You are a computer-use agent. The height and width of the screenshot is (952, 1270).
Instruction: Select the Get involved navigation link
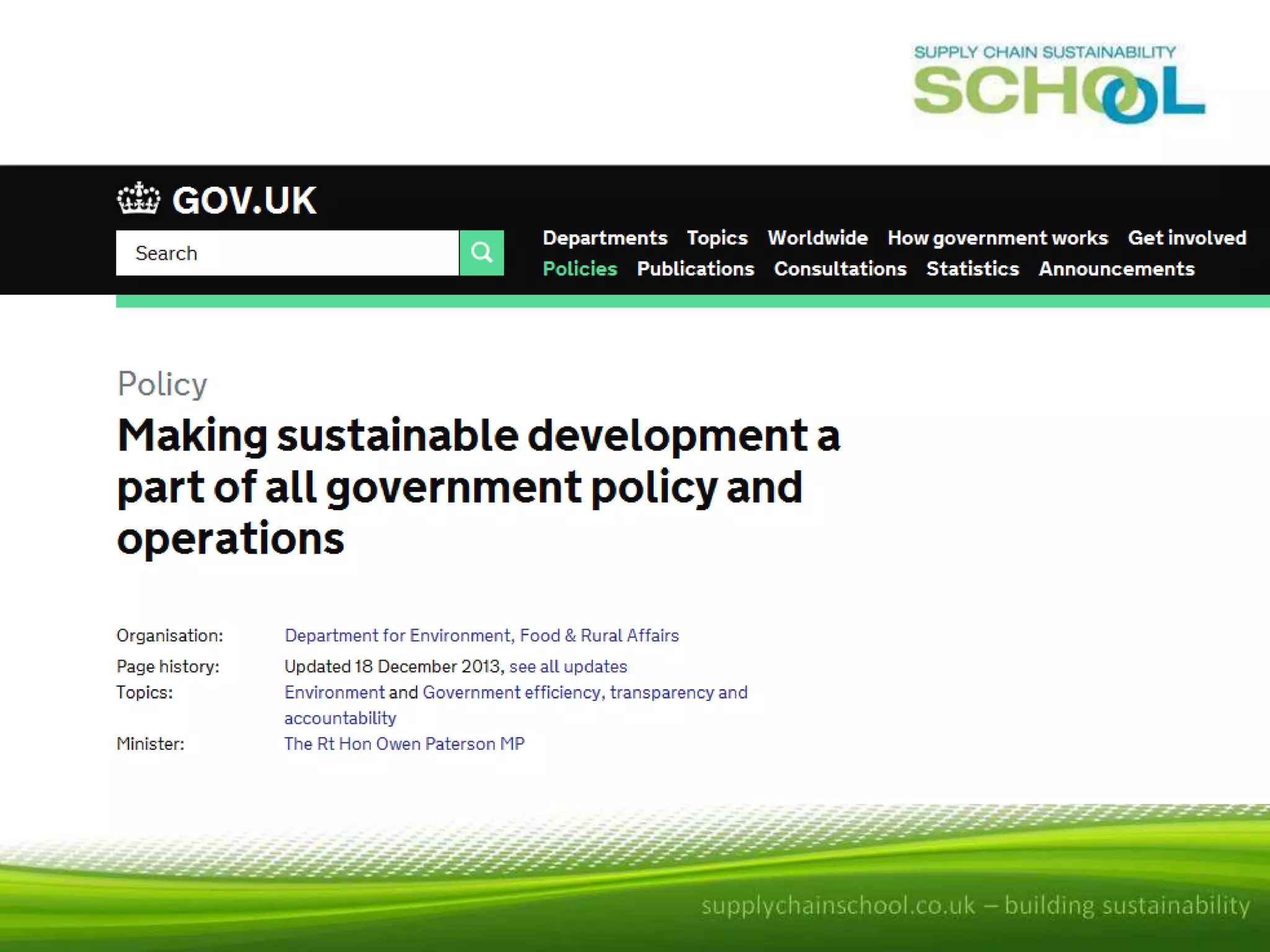(1186, 238)
